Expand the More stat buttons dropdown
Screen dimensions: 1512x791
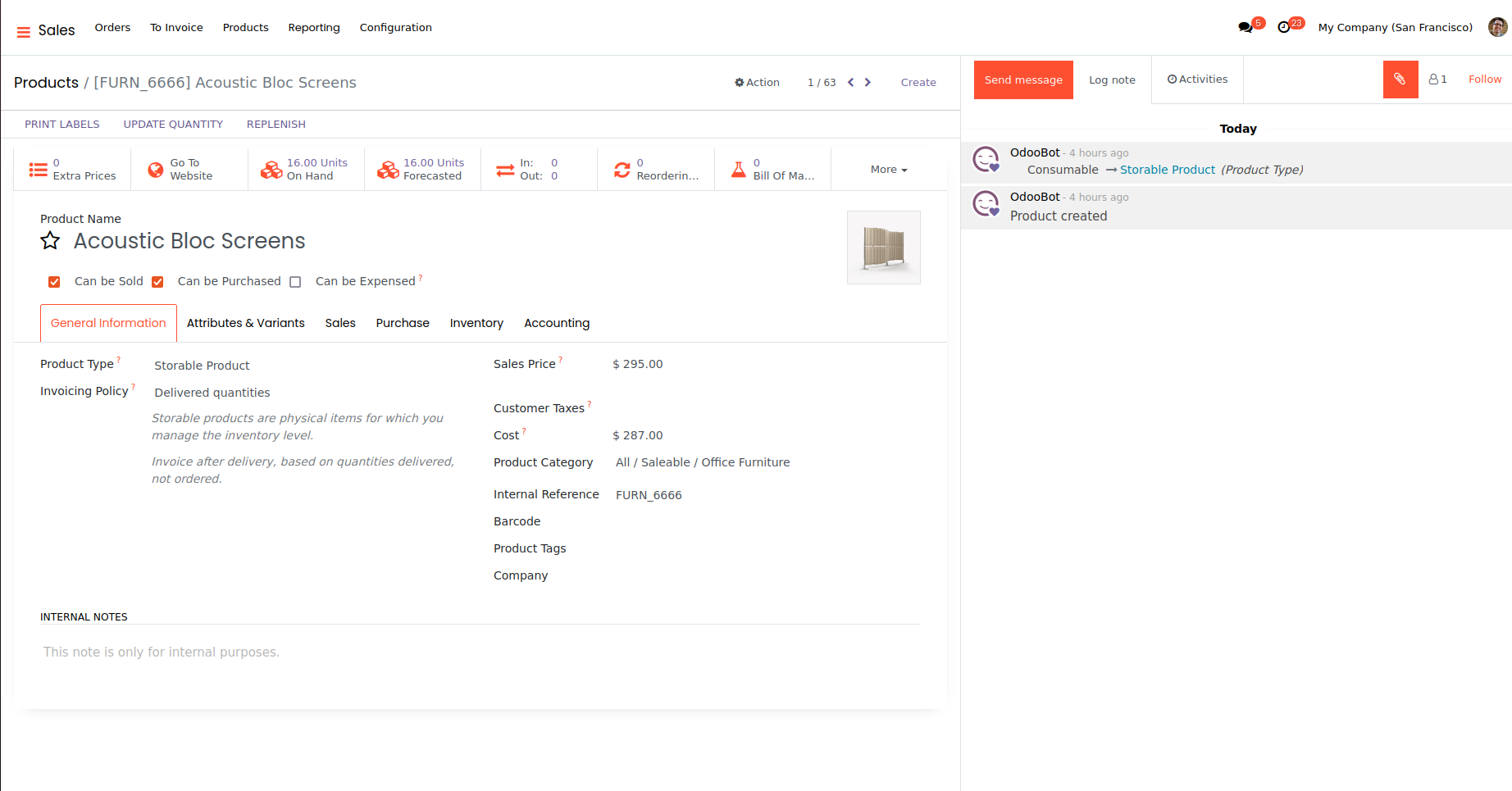coord(888,170)
